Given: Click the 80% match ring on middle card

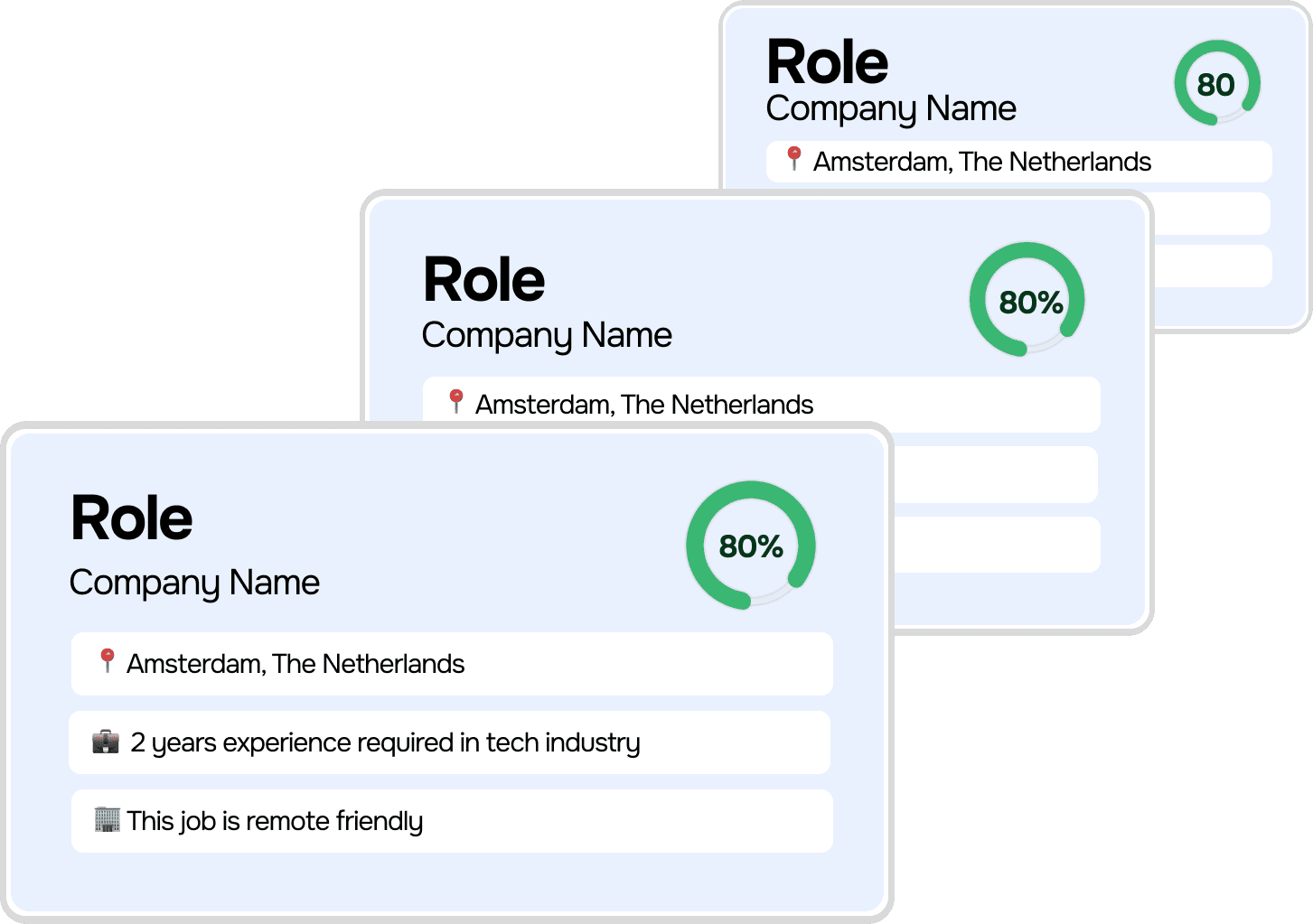Looking at the screenshot, I should click(1027, 300).
